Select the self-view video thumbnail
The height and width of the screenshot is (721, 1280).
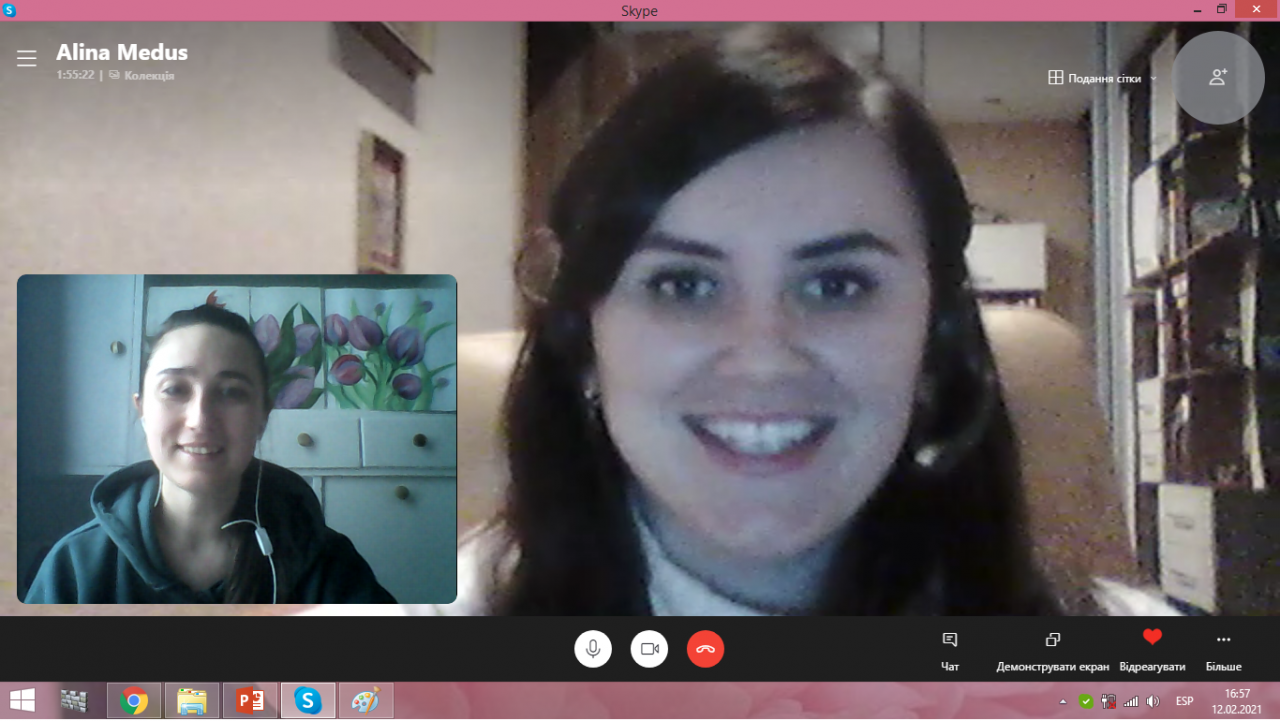coord(237,439)
